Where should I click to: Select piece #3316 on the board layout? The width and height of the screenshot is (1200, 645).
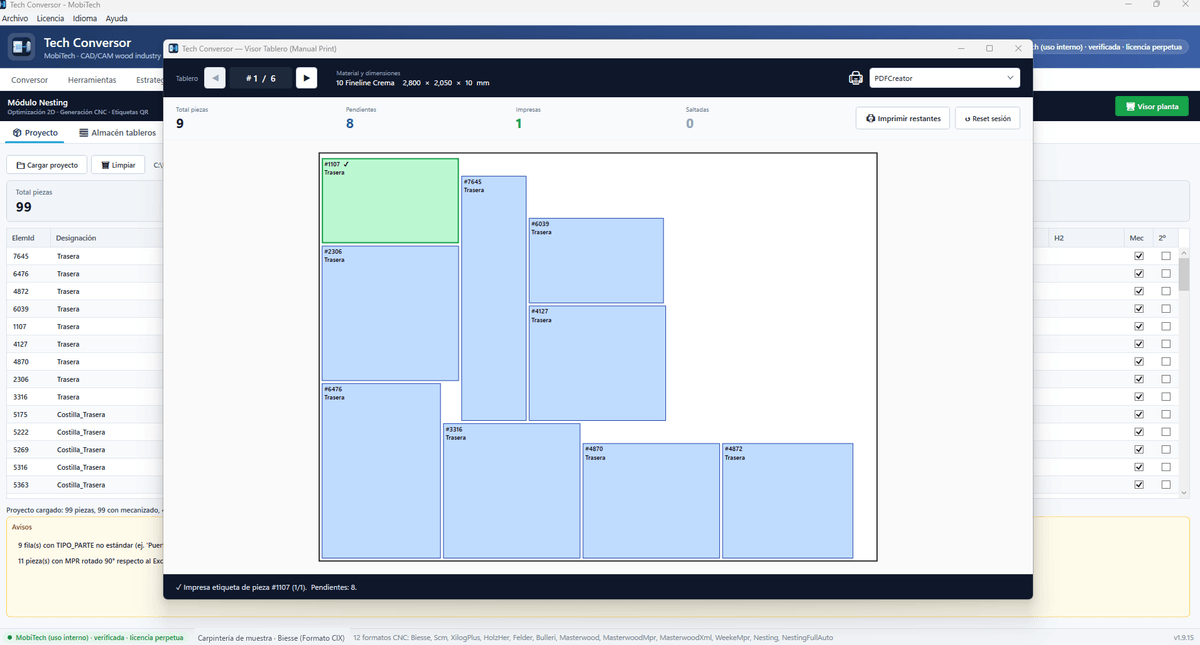tap(512, 490)
